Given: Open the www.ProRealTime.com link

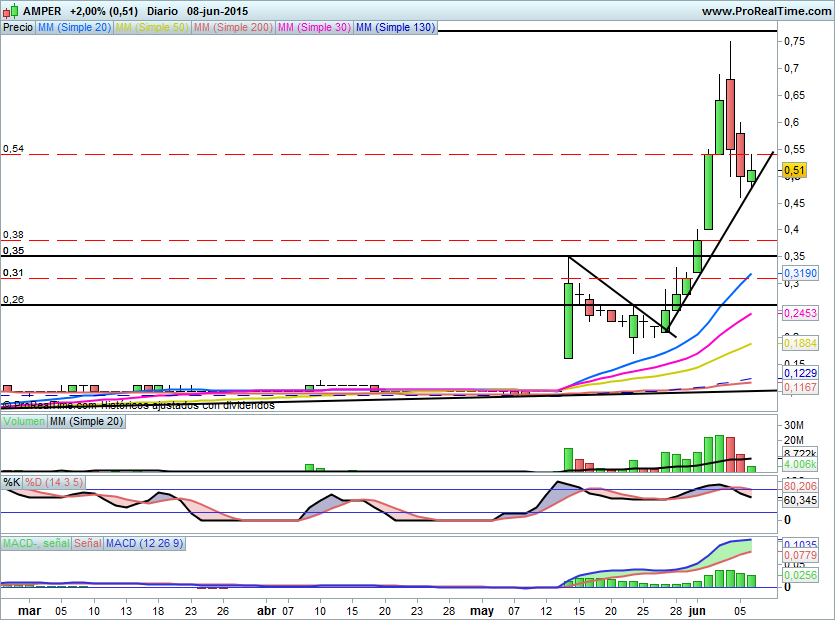Looking at the screenshot, I should (765, 11).
